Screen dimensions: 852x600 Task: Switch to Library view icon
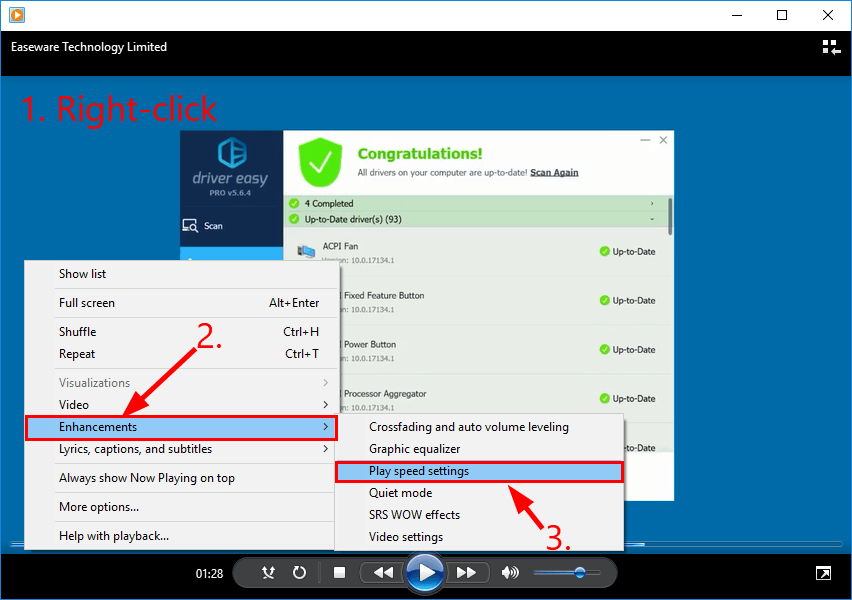831,47
